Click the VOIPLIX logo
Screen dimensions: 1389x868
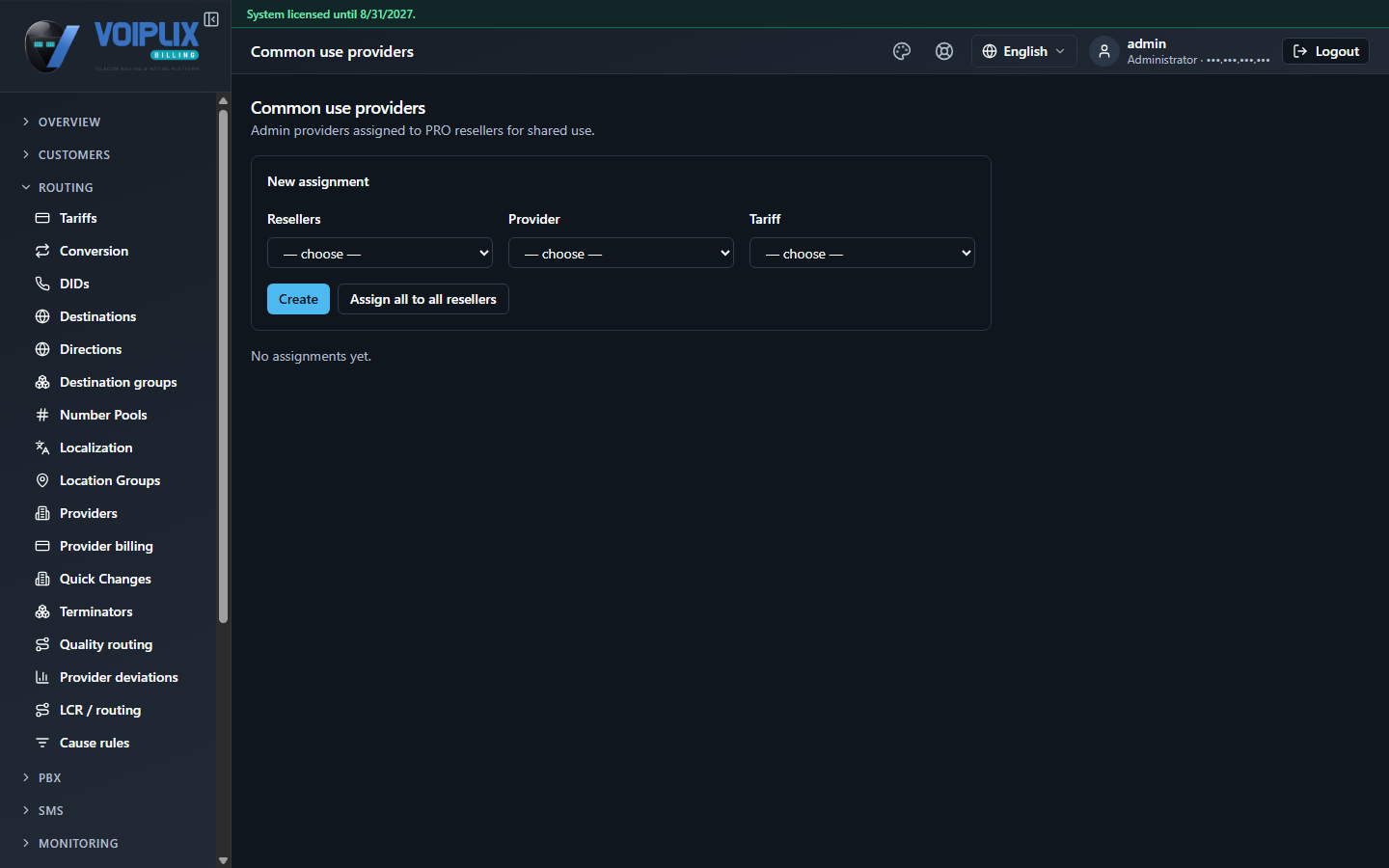coord(112,45)
